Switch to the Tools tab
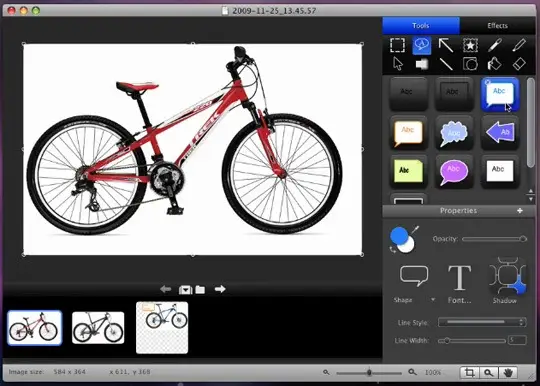The image size is (540, 386). coord(421,25)
